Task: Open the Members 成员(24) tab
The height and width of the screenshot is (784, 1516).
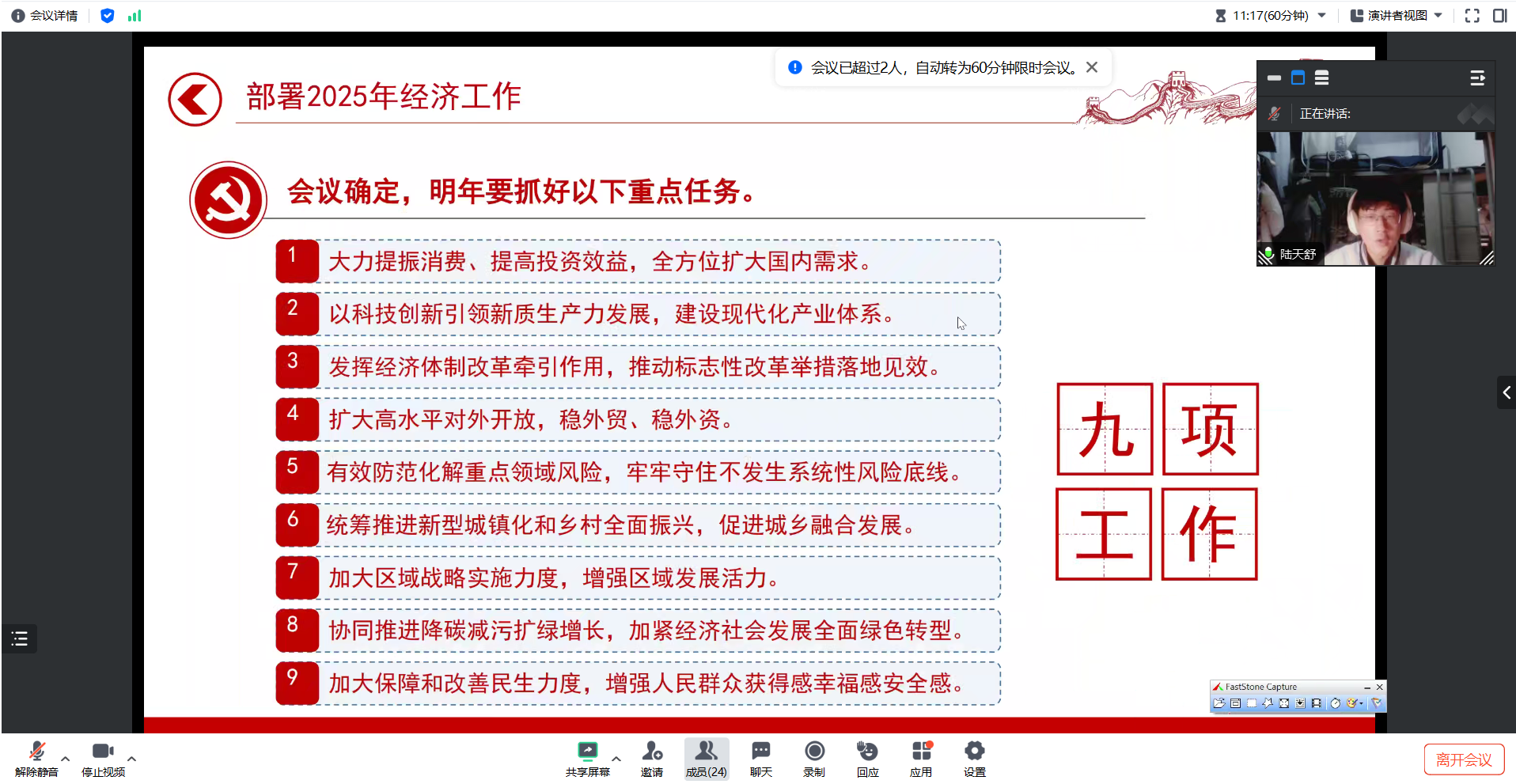Action: 706,759
